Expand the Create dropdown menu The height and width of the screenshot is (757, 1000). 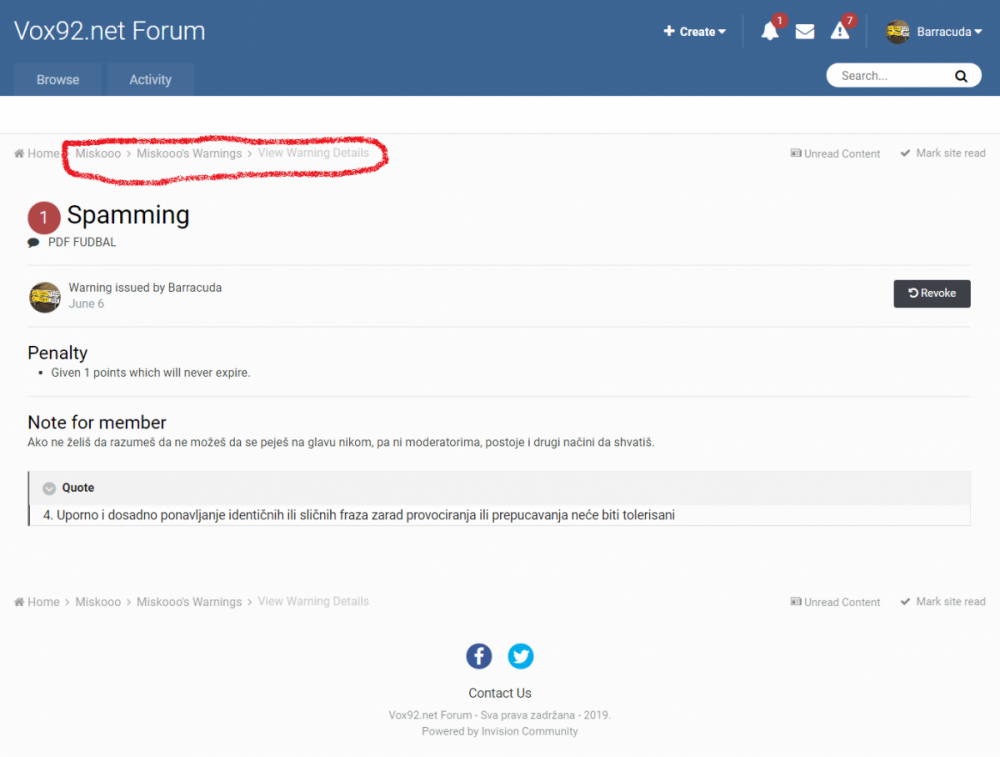pyautogui.click(x=695, y=32)
